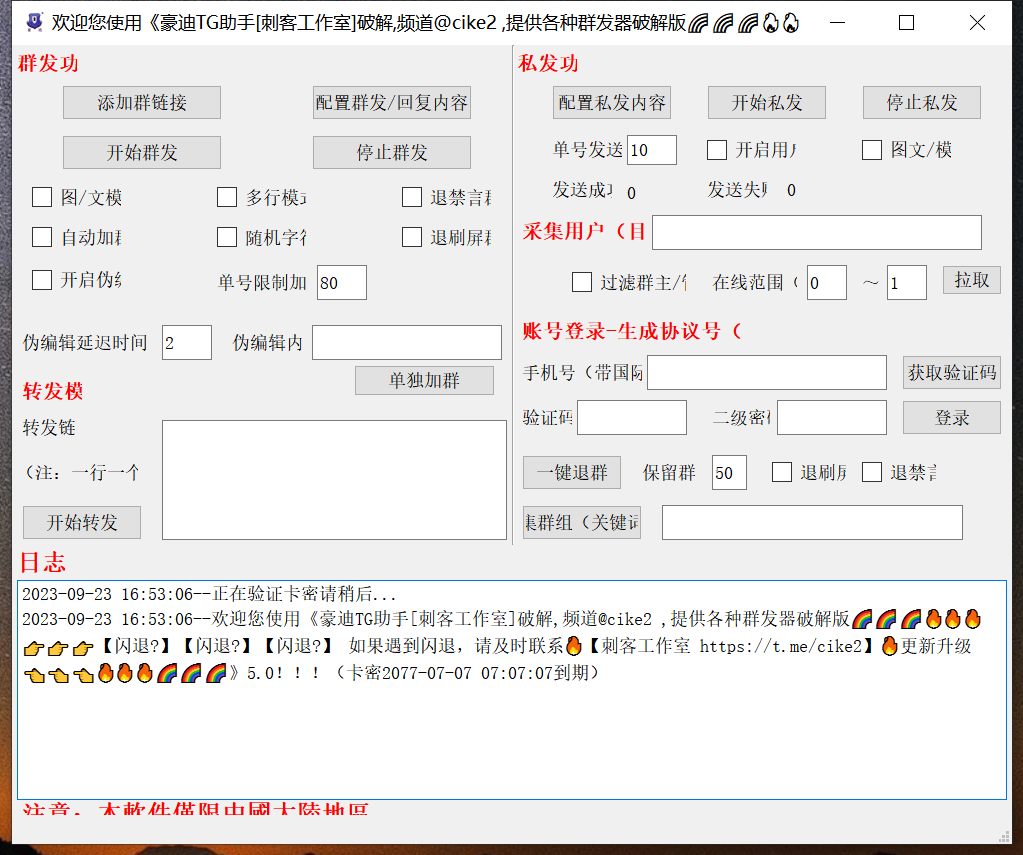This screenshot has height=855, width=1023.
Task: Check the 退刷屏 box in group options
Action: [x=412, y=237]
